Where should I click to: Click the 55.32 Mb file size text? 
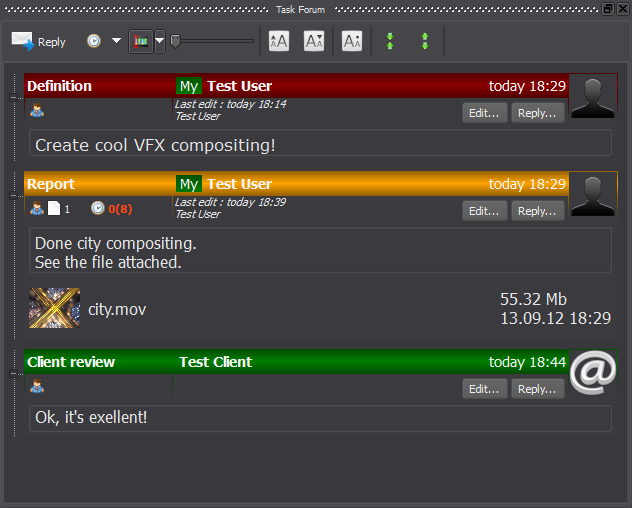click(534, 299)
